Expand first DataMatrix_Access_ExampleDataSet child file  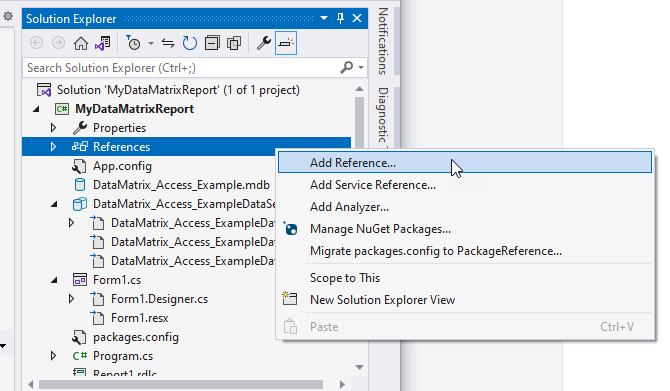[x=71, y=223]
